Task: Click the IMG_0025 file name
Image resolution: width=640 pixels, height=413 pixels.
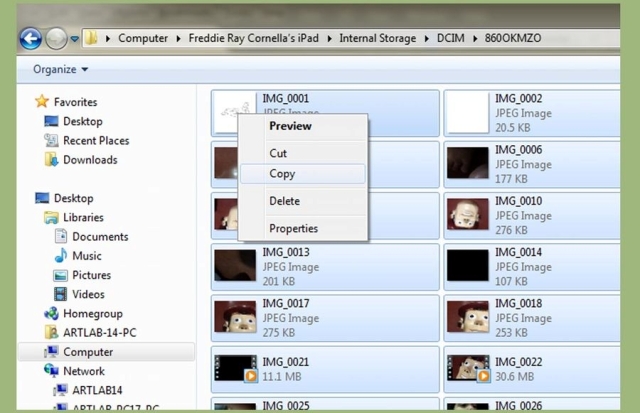Action: [286, 406]
